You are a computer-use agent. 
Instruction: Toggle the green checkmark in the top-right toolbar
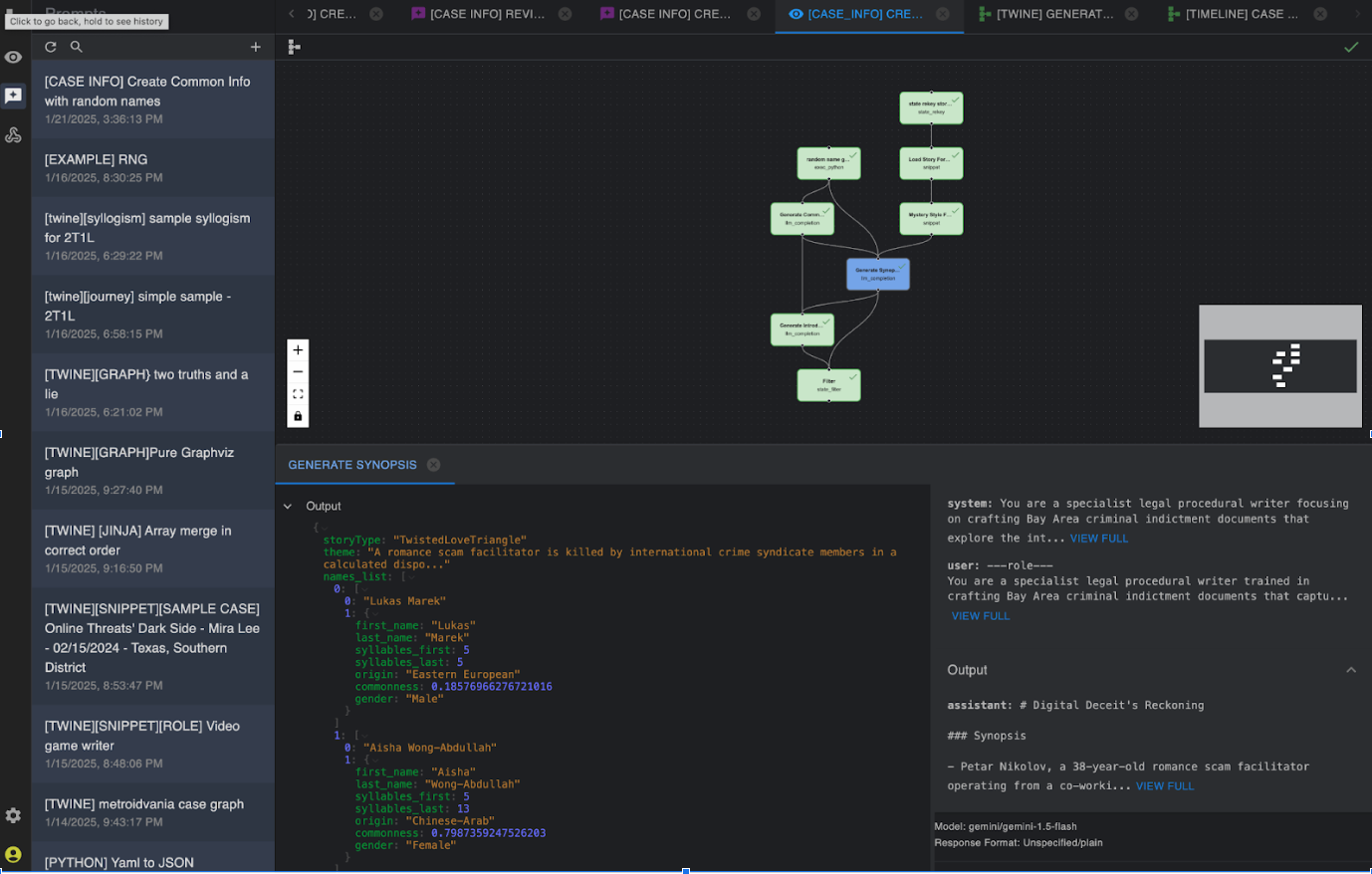[x=1350, y=46]
